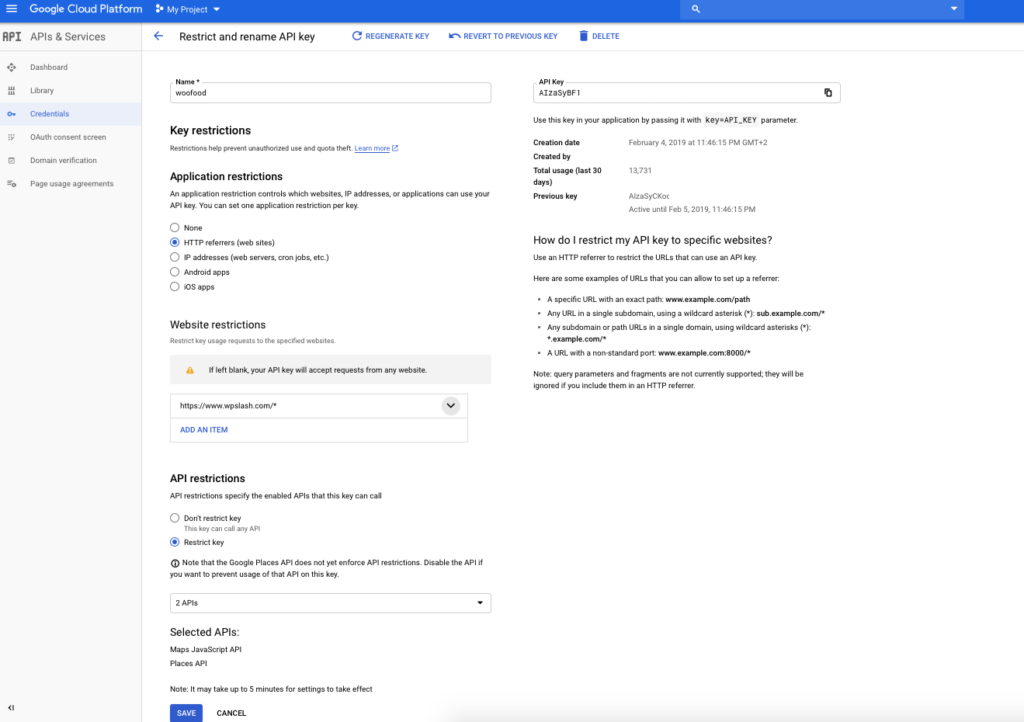Click the project icon beside My Project
The width and height of the screenshot is (1024, 722).
tap(159, 9)
